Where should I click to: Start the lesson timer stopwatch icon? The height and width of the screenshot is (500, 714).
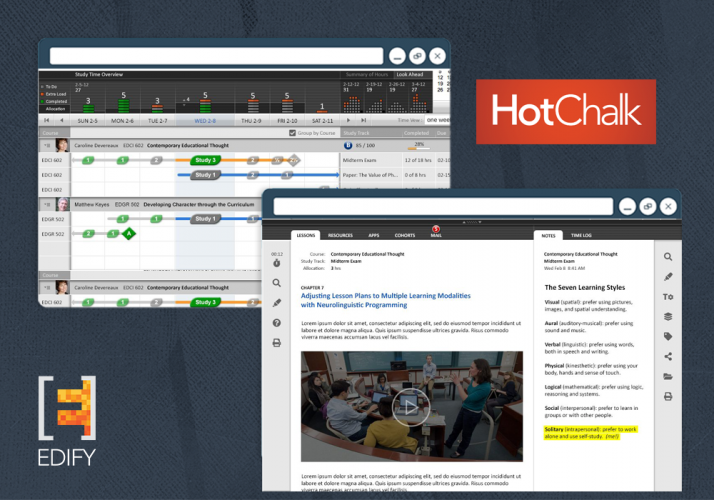coord(276,263)
